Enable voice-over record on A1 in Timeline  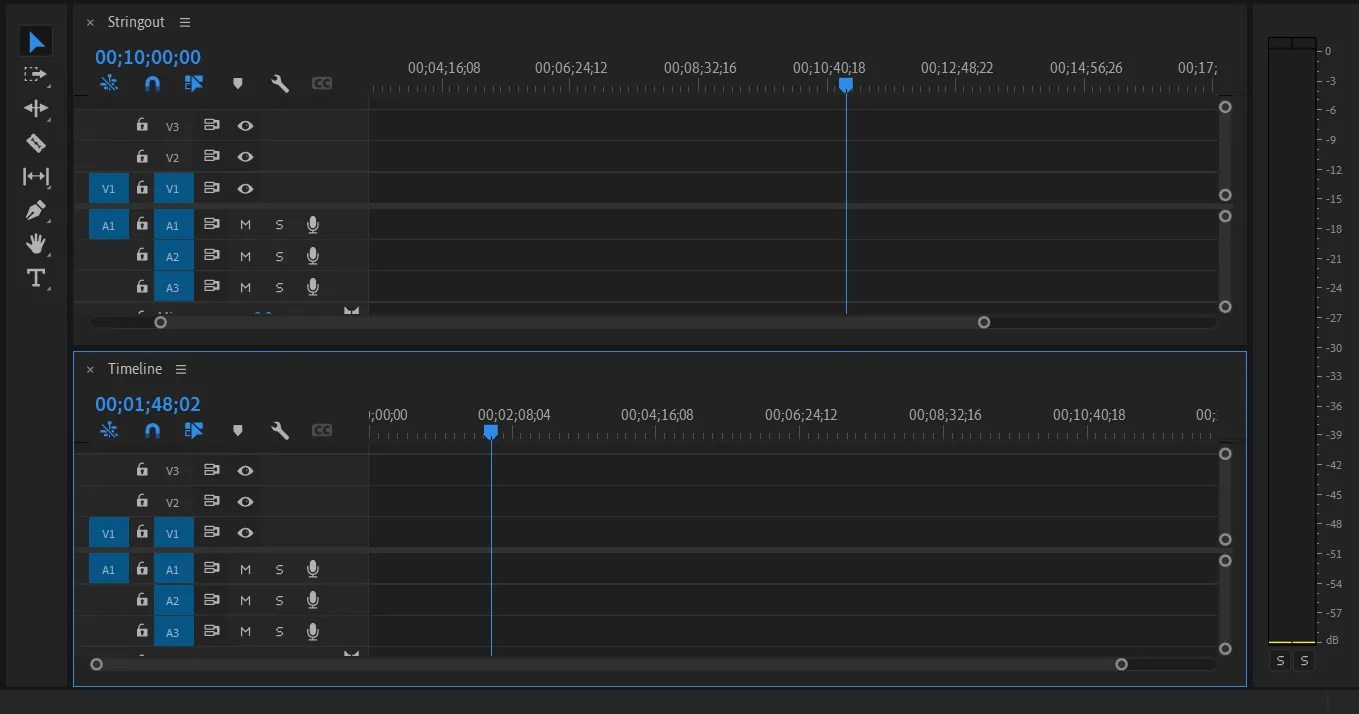(x=312, y=568)
